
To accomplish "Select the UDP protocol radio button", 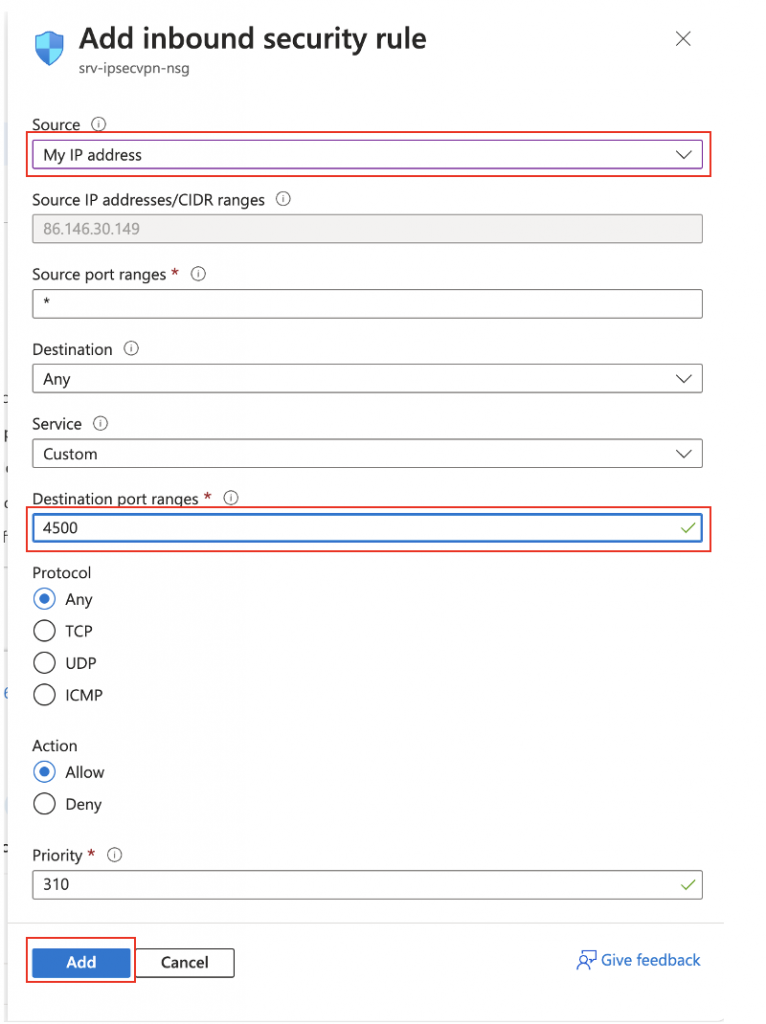I will (44, 663).
